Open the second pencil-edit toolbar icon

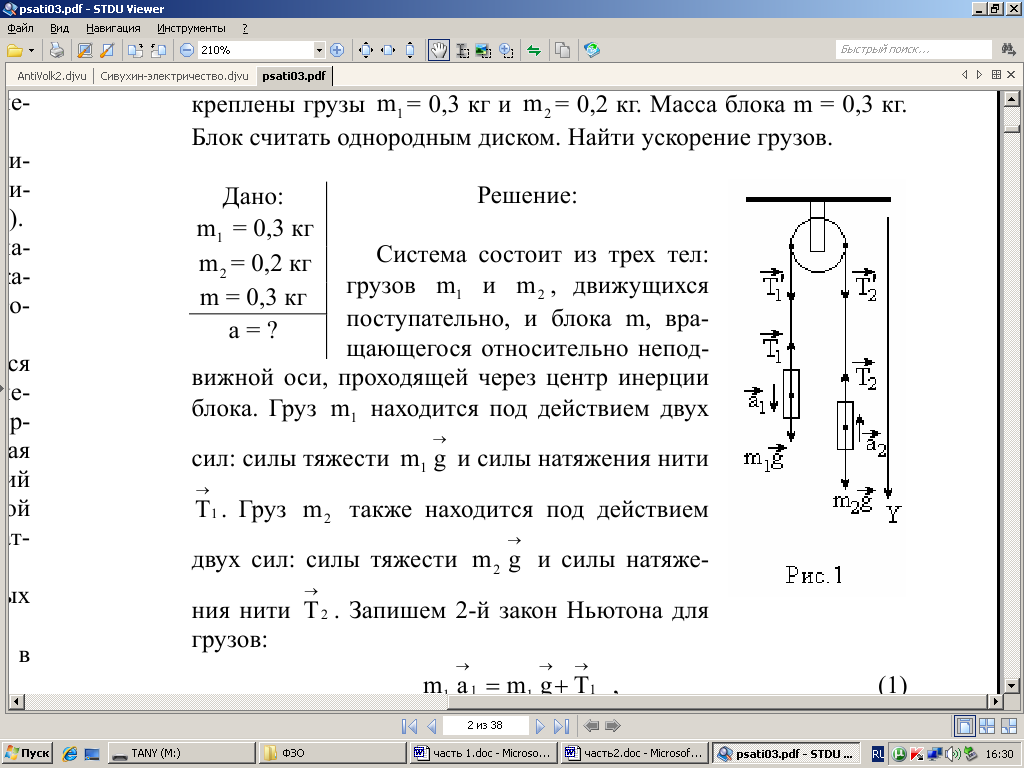[x=107, y=50]
